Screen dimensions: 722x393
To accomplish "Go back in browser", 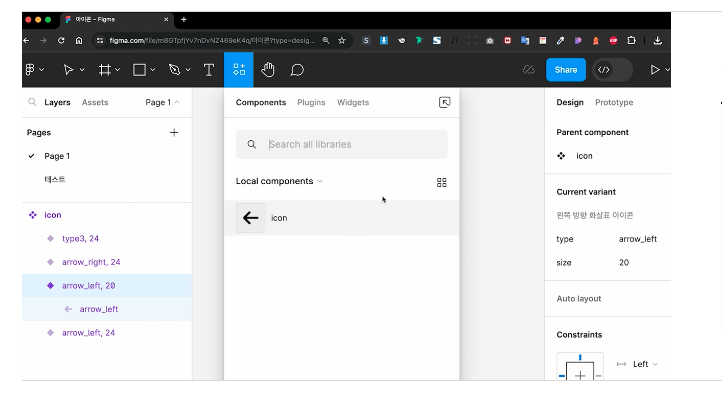I will coord(26,41).
